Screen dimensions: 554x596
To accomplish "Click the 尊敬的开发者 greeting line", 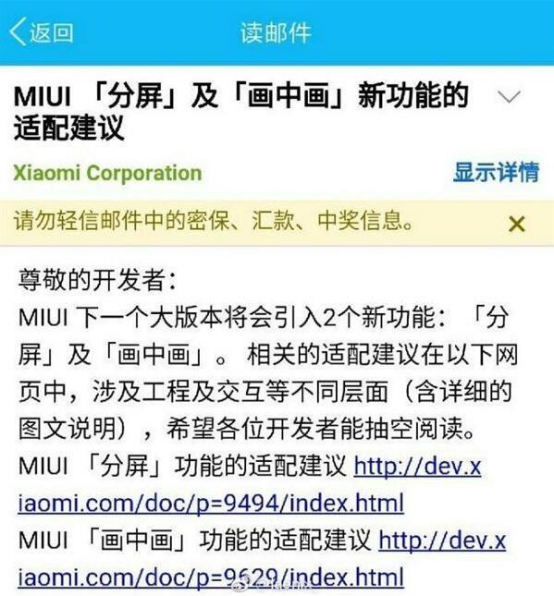I will point(98,280).
